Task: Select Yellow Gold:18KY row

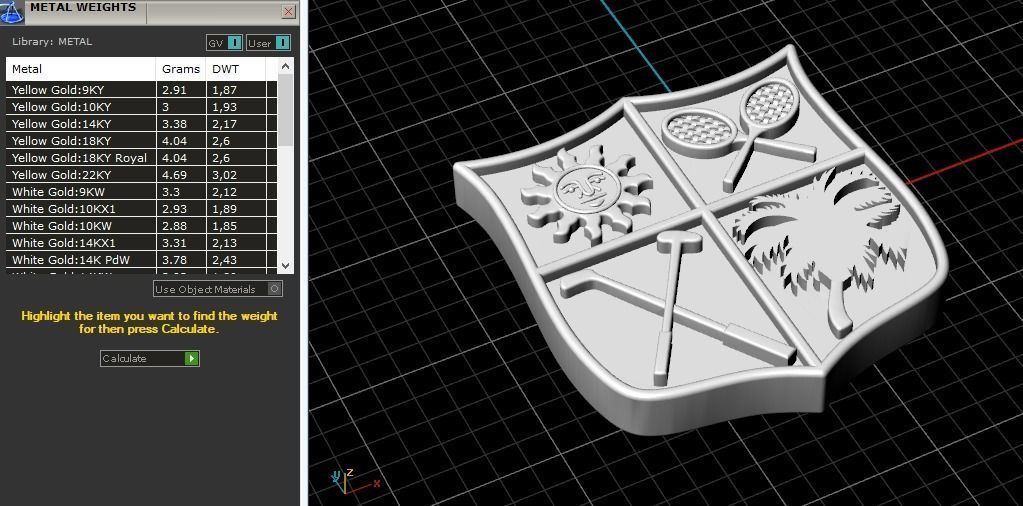Action: pos(142,141)
